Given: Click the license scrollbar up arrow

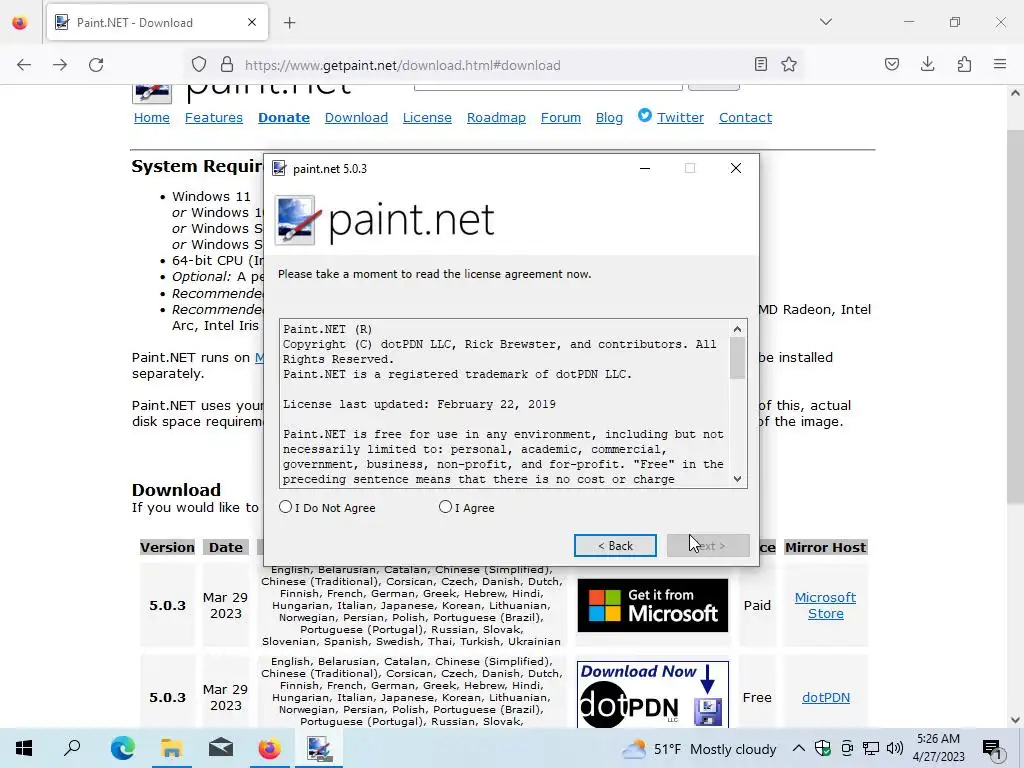Looking at the screenshot, I should point(737,329).
